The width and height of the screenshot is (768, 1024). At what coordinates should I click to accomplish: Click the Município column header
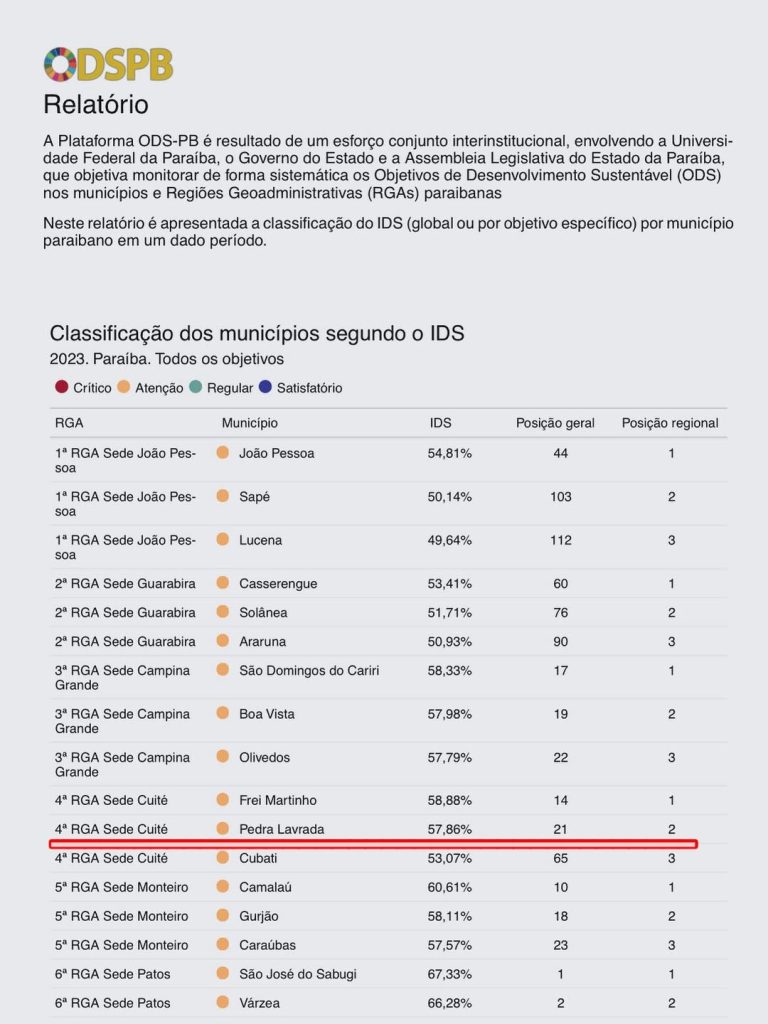point(249,423)
